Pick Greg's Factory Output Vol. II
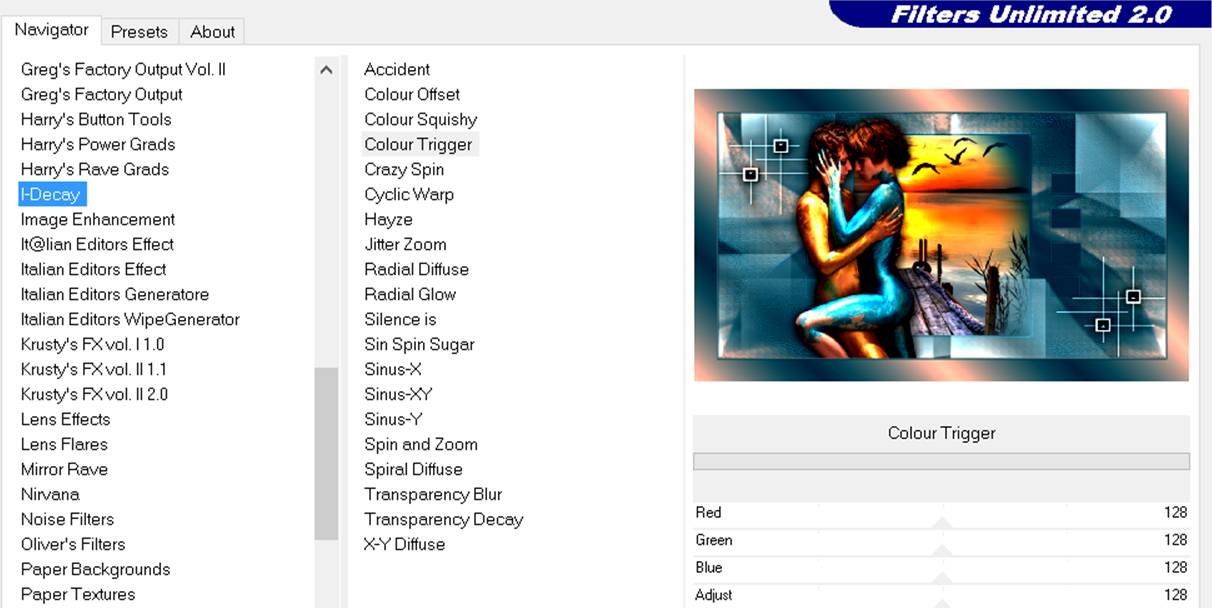 (123, 69)
